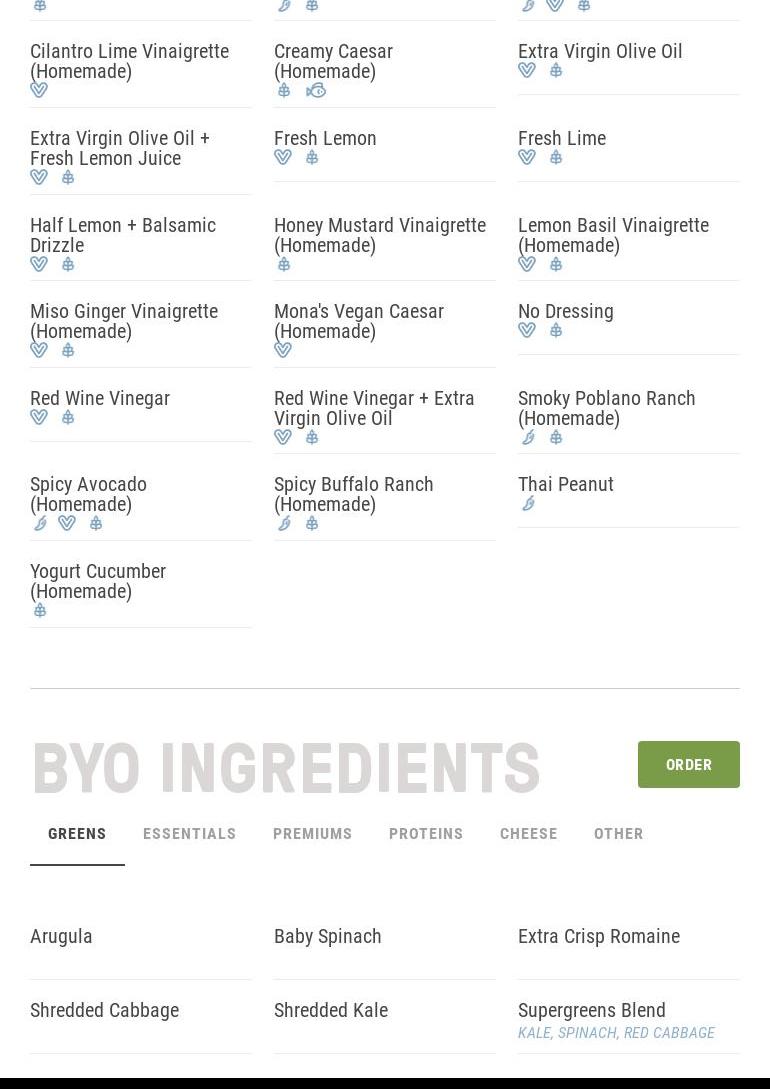This screenshot has height=1089, width=770.
Task: Click the fish allergen icon under Creamy Caesar
Action: click(316, 90)
